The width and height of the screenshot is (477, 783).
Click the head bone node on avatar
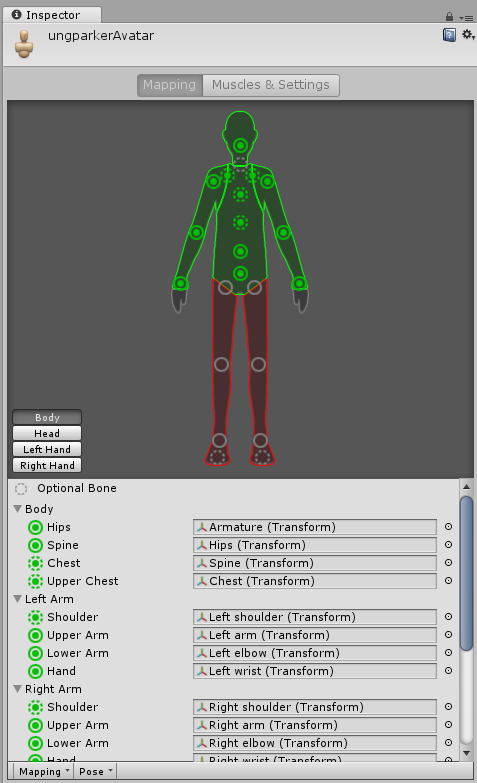pos(240,145)
